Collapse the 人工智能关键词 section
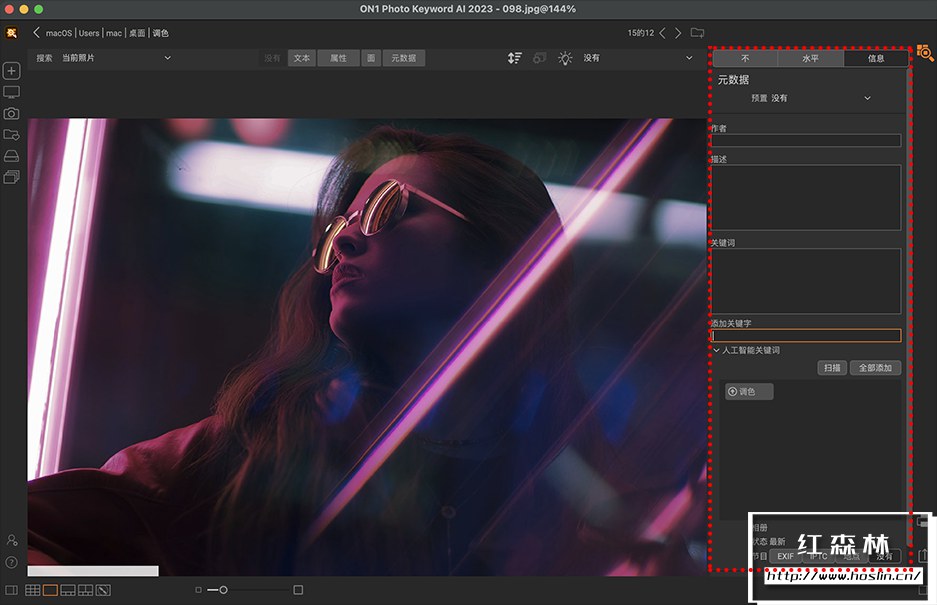Image resolution: width=937 pixels, height=605 pixels. [x=717, y=350]
